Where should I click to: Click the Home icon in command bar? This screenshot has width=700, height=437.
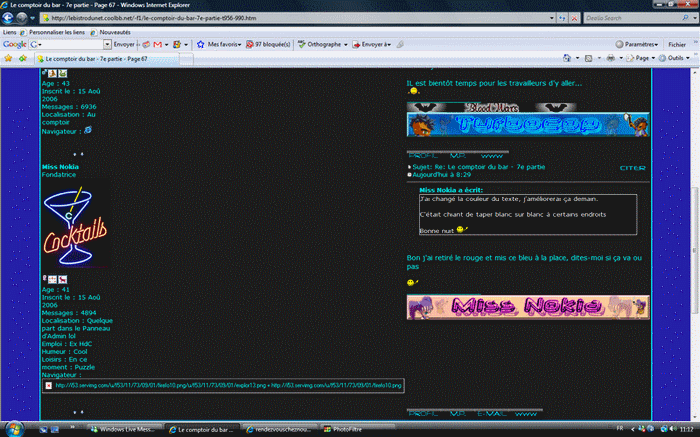tap(567, 58)
